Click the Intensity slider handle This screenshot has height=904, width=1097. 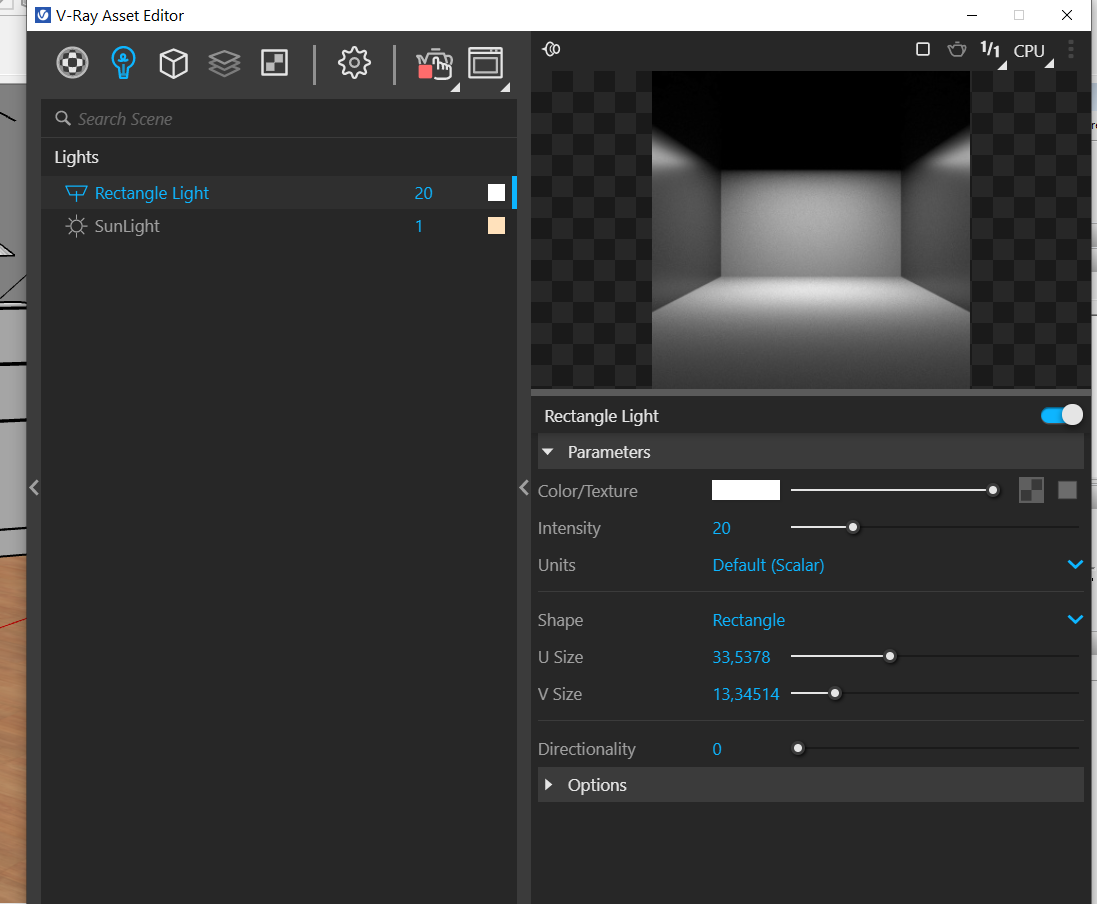coord(853,528)
